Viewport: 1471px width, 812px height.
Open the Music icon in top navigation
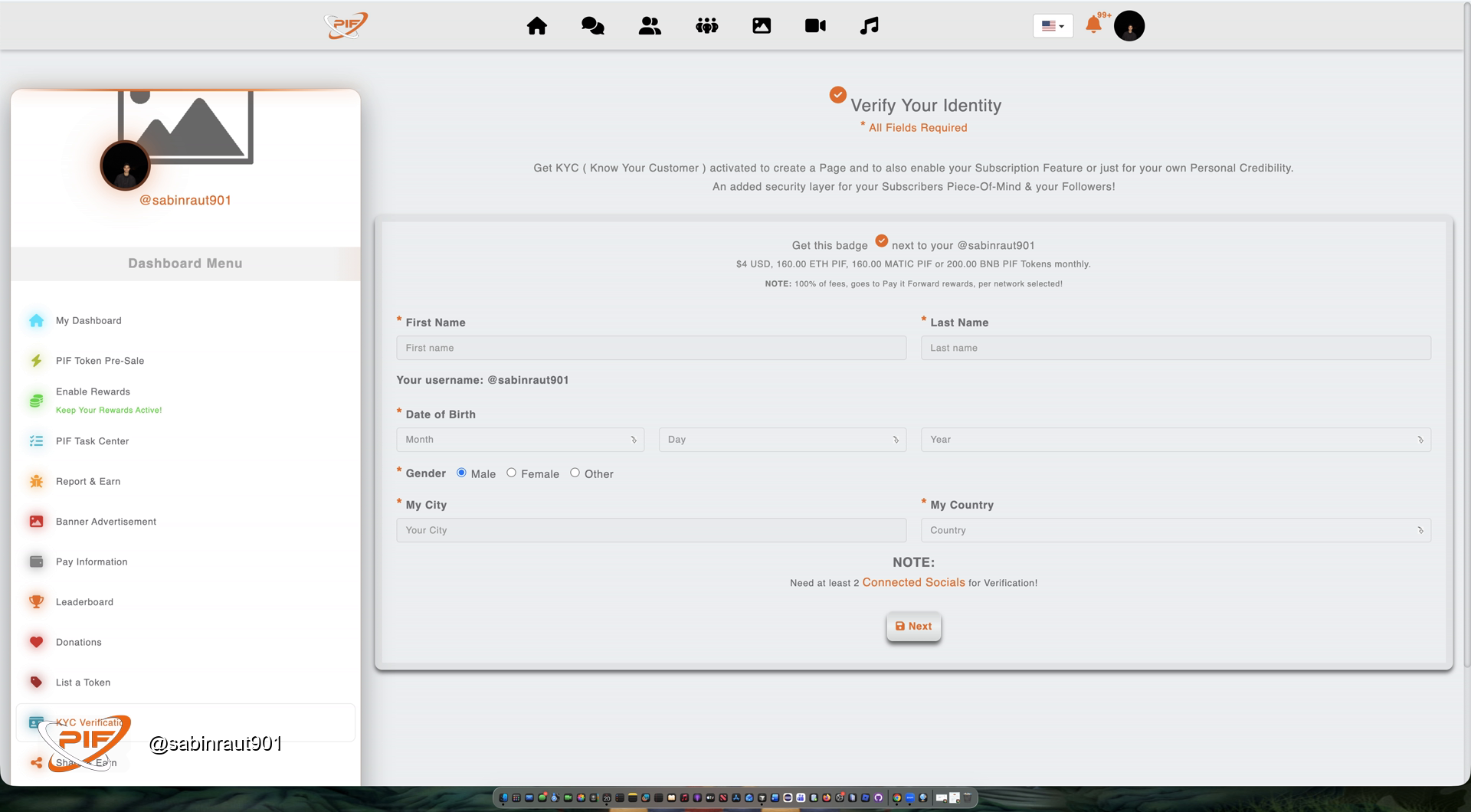pos(868,25)
